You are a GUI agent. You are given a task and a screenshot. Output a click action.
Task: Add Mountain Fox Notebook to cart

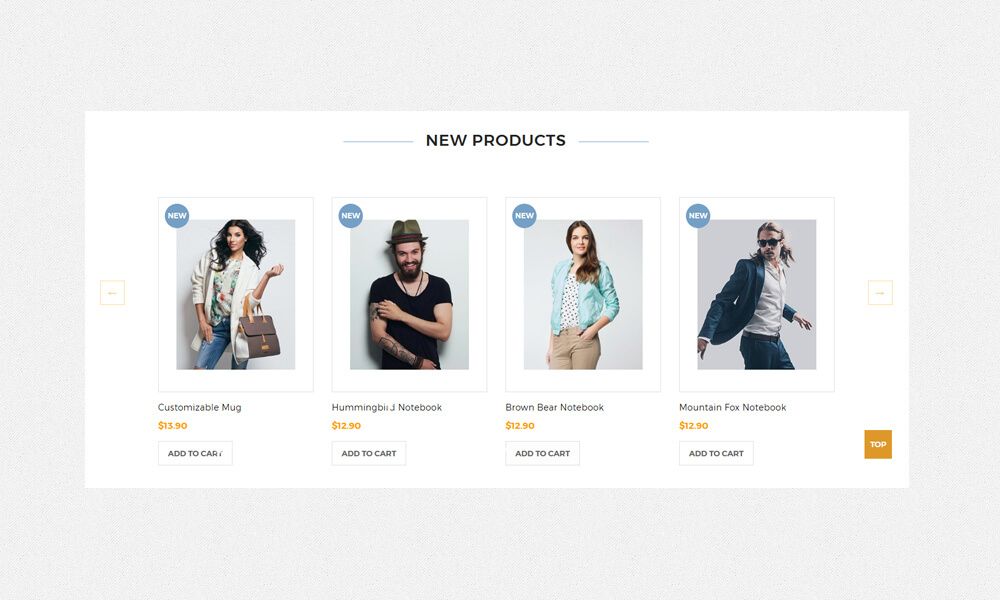tap(716, 453)
